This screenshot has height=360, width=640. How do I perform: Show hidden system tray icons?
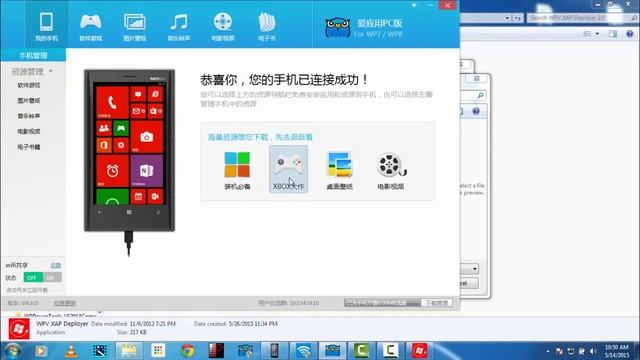[x=547, y=351]
